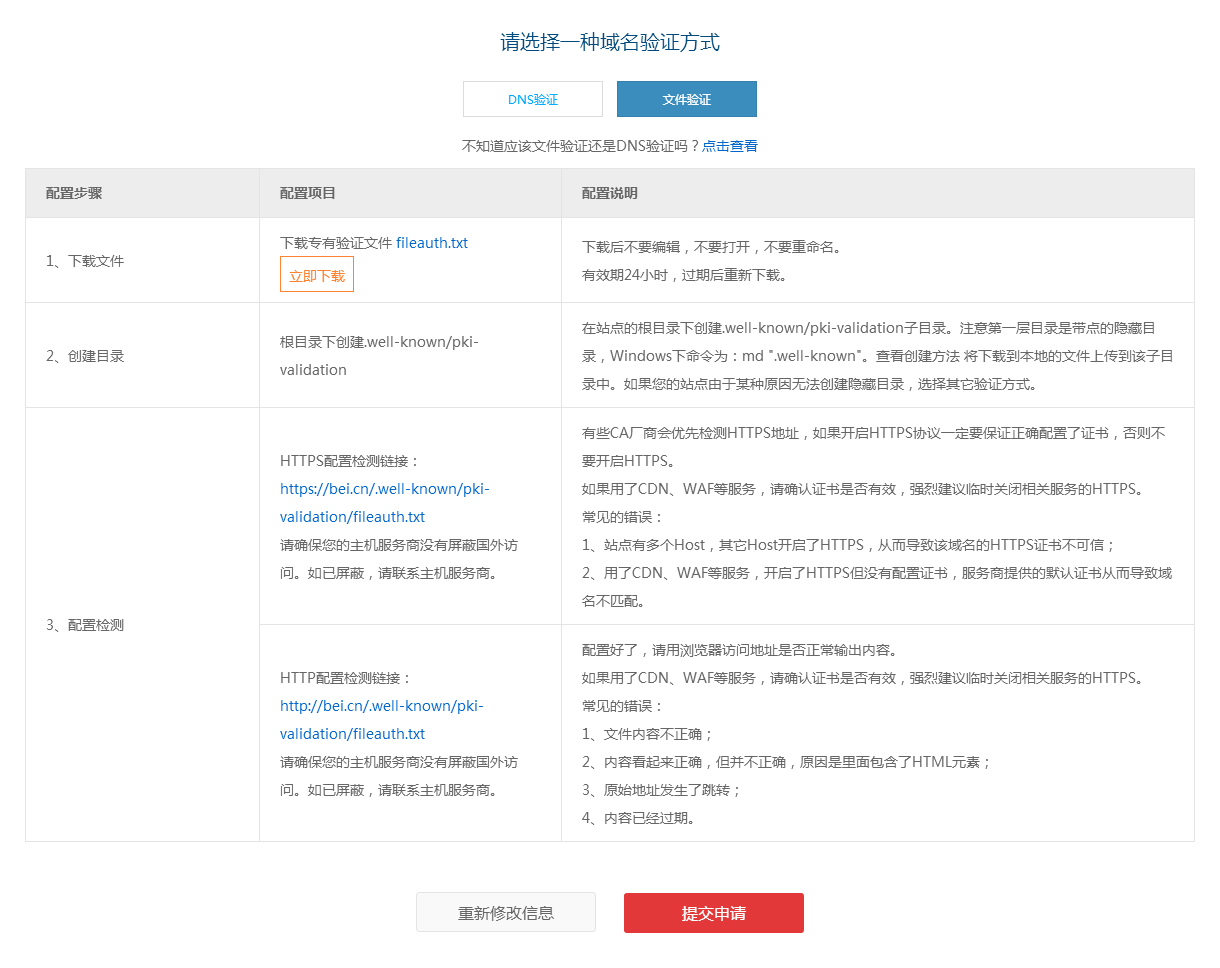Click the fileauth.txt file link
Image resolution: width=1220 pixels, height=968 pixels.
tap(431, 242)
